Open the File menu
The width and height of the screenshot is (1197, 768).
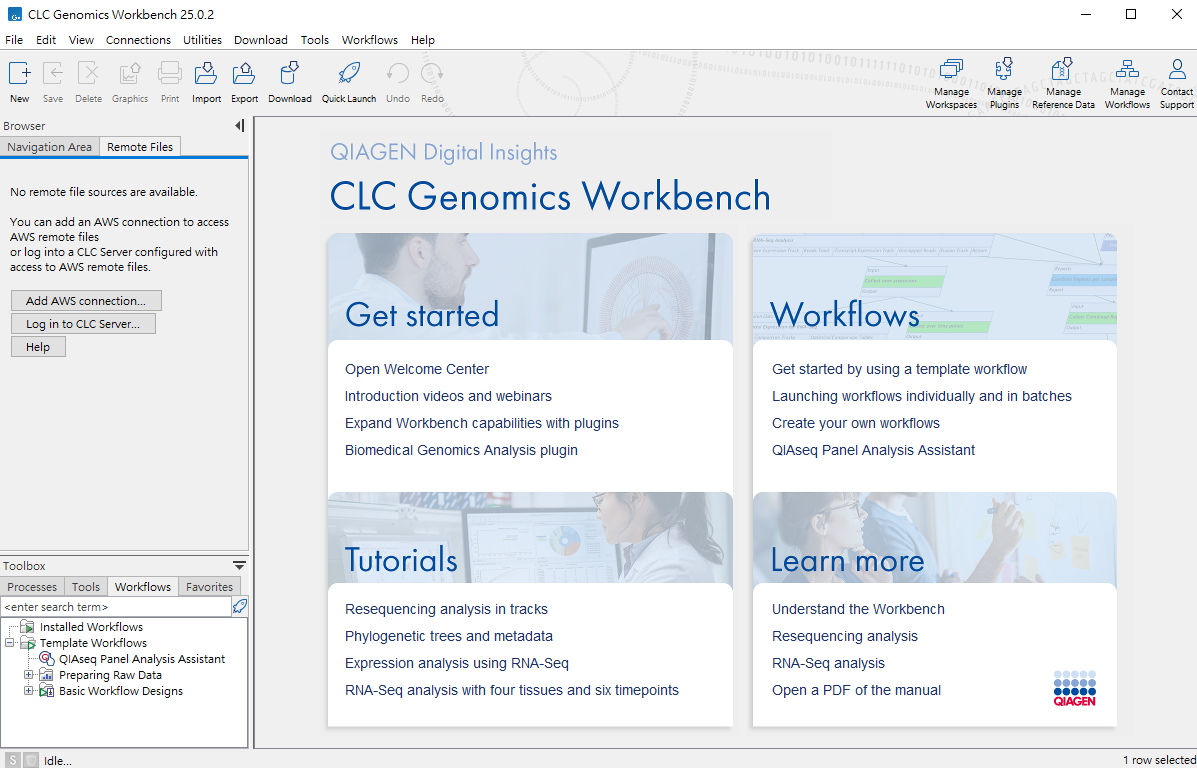(14, 40)
